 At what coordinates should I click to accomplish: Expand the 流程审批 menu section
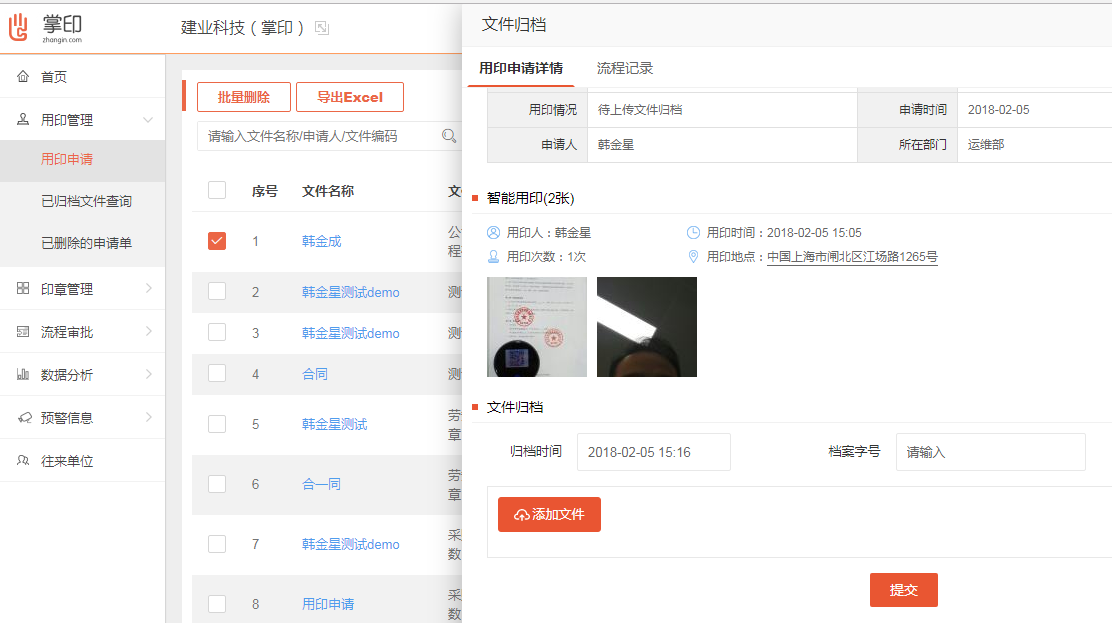click(148, 332)
